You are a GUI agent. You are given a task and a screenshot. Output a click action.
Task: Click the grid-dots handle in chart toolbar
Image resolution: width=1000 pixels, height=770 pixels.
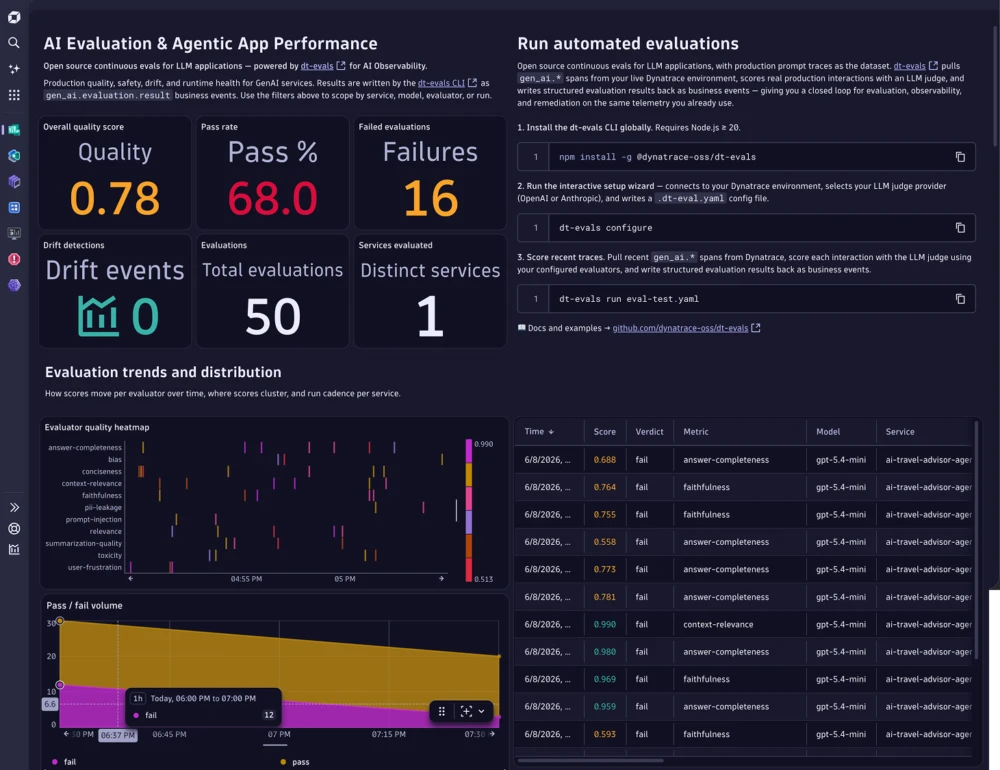coord(442,711)
